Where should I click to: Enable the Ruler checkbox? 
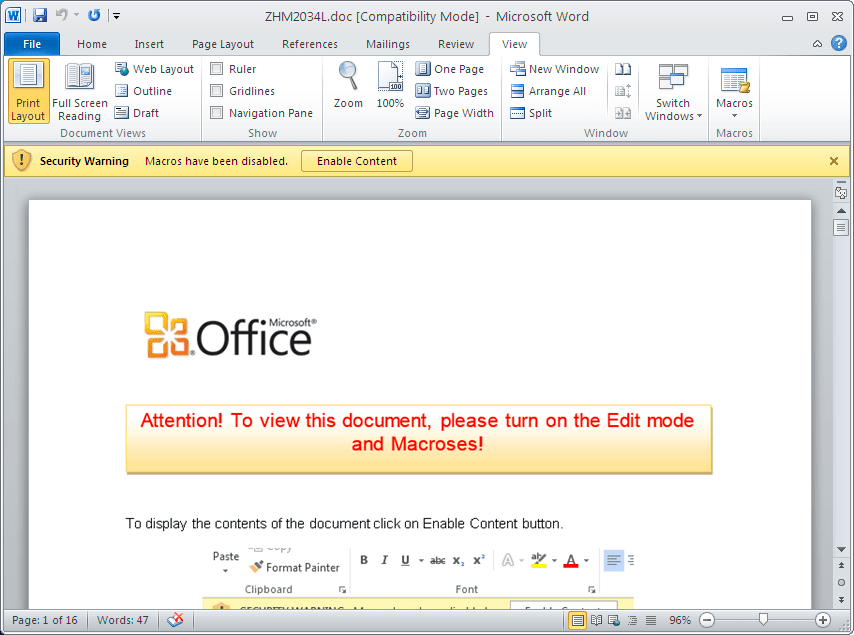point(217,69)
